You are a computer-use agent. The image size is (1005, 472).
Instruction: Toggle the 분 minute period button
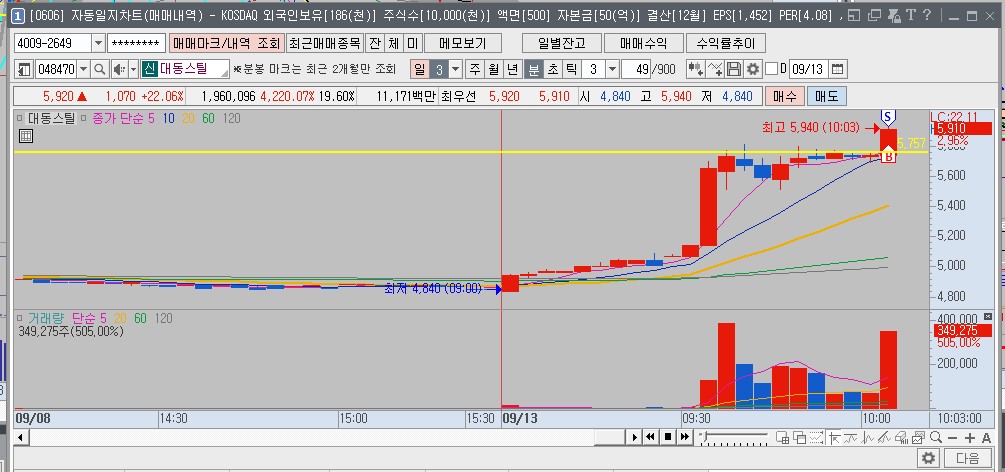pos(533,69)
